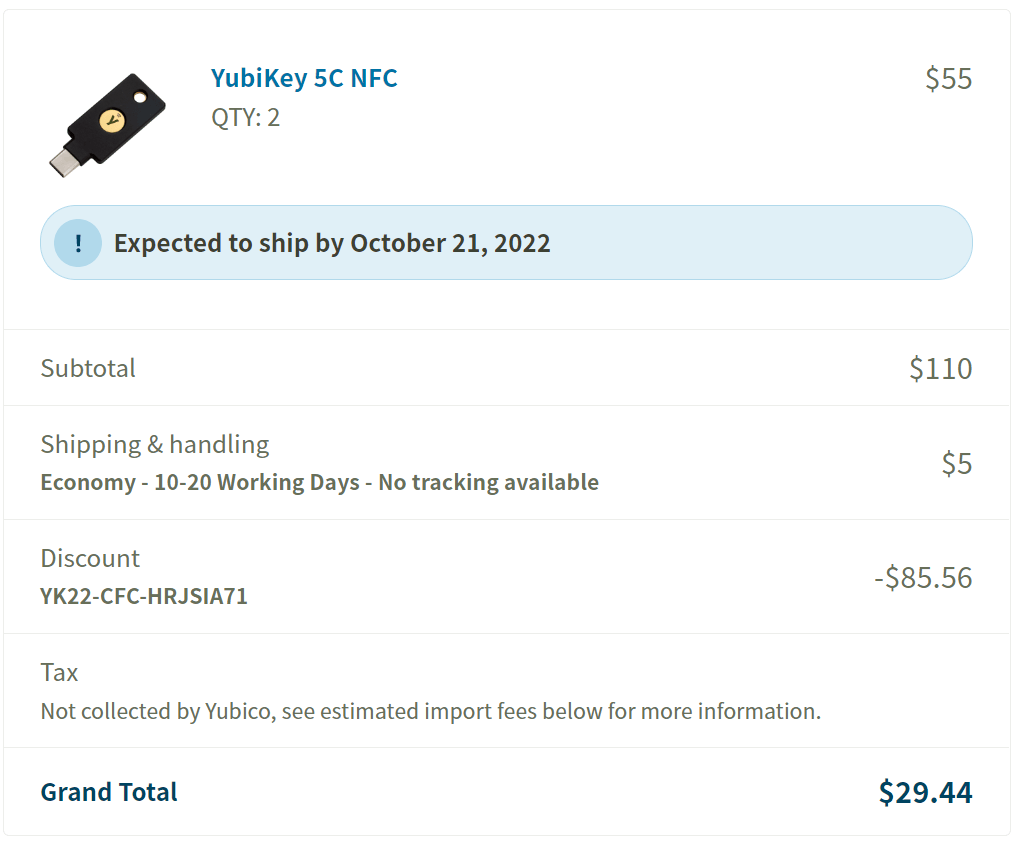Click the gold touch disc on YubiKey image
The height and width of the screenshot is (841, 1021).
pos(112,122)
